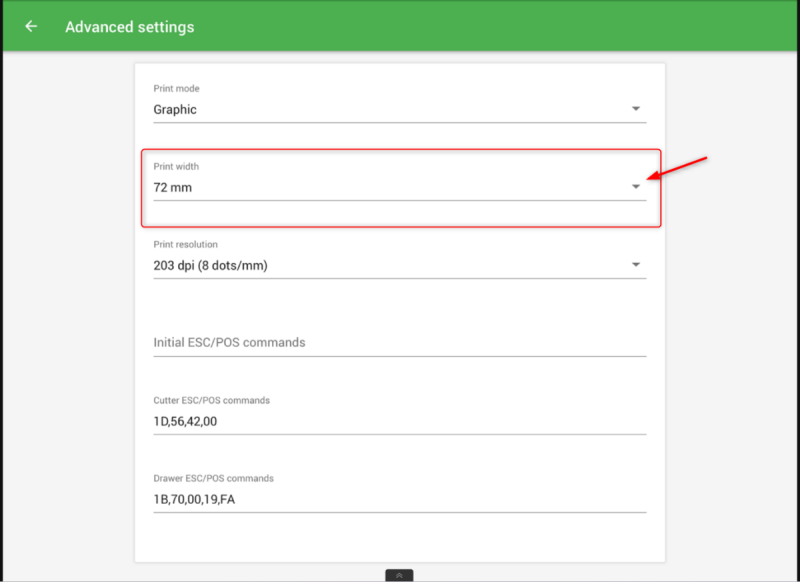Click the back arrow in the header
The width and height of the screenshot is (800, 582).
31,26
